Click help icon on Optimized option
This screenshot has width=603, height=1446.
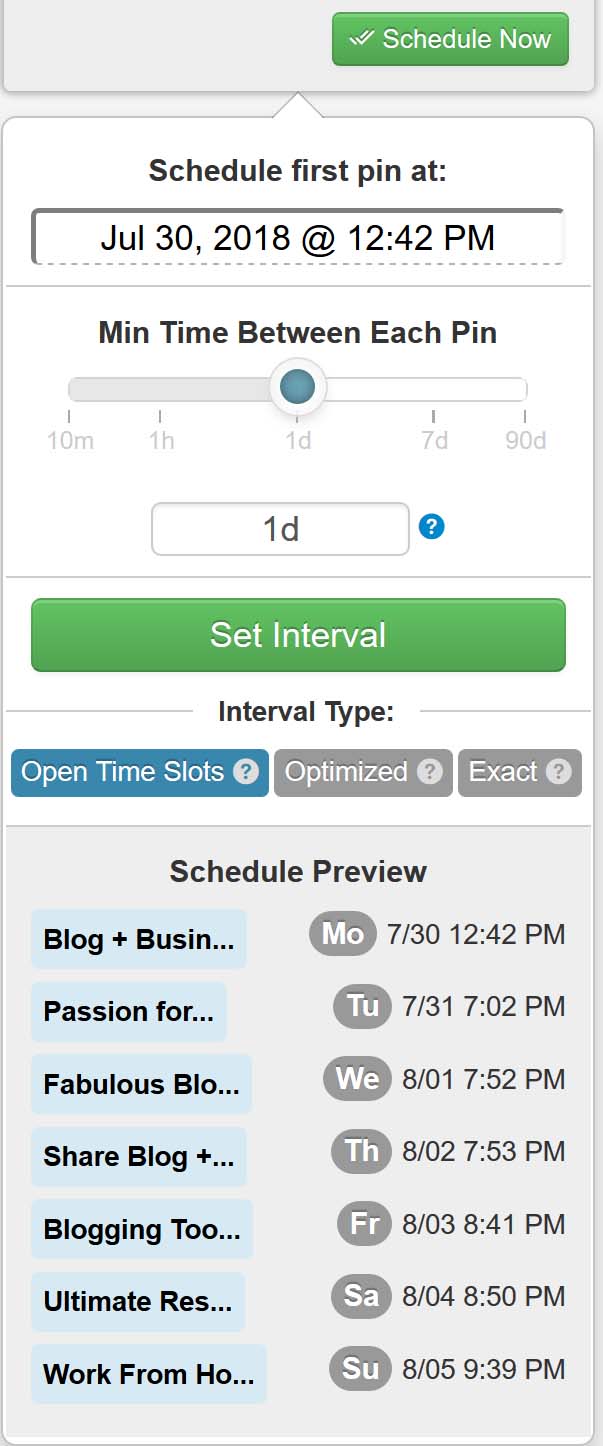click(430, 772)
